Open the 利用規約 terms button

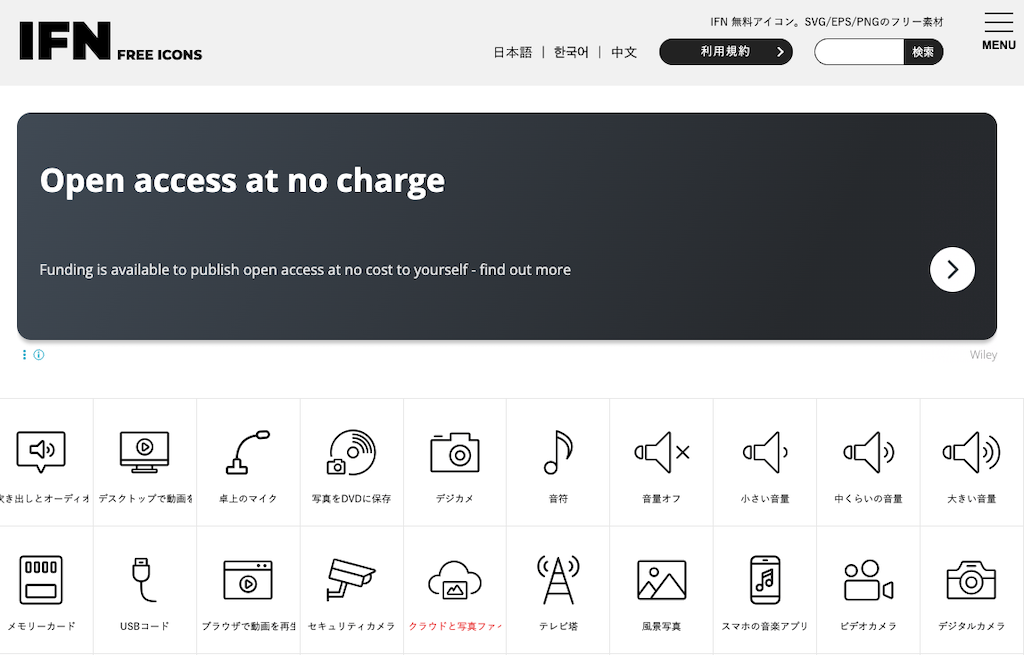point(726,52)
